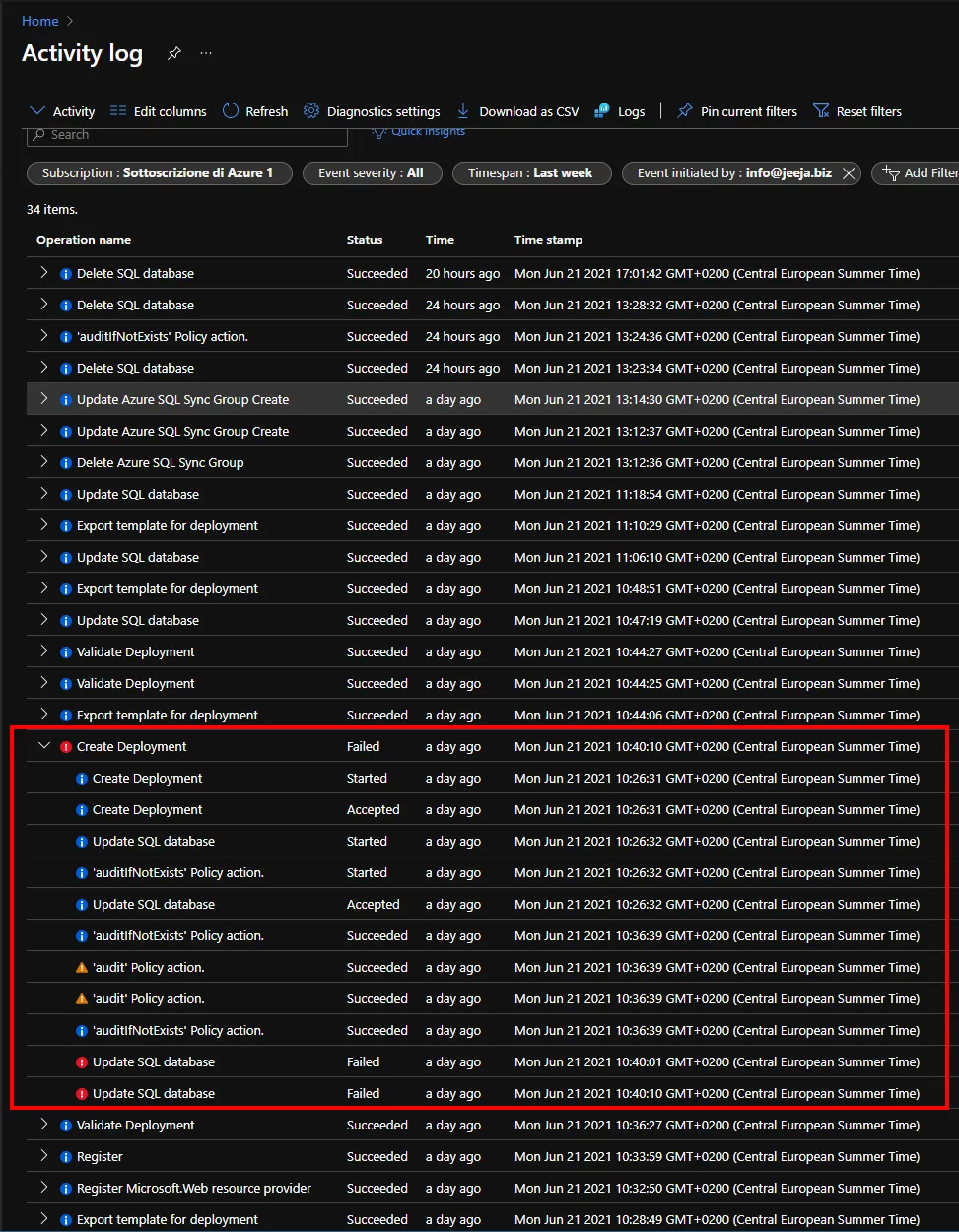This screenshot has height=1232, width=959.
Task: Sort by Operation name column header
Action: (x=84, y=240)
